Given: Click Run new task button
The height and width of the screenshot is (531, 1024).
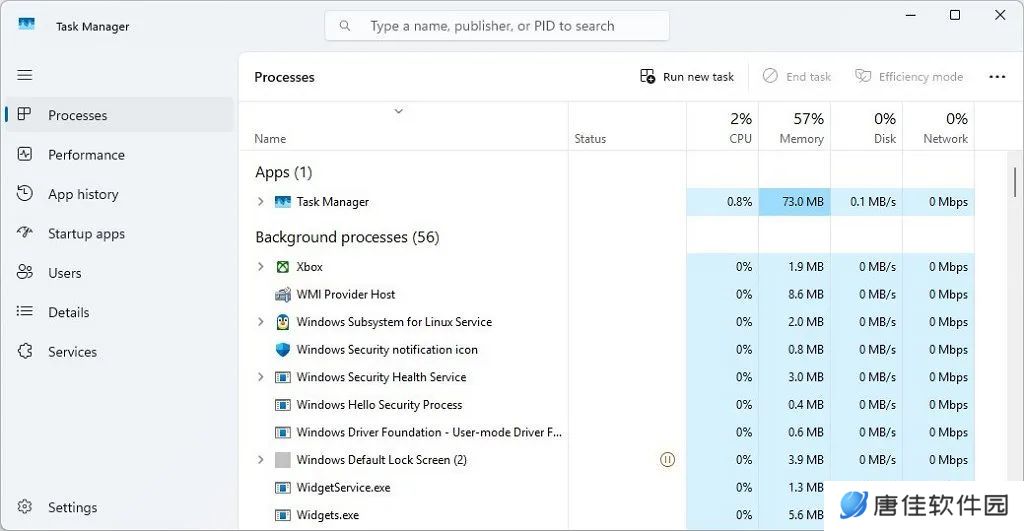Looking at the screenshot, I should tap(687, 76).
